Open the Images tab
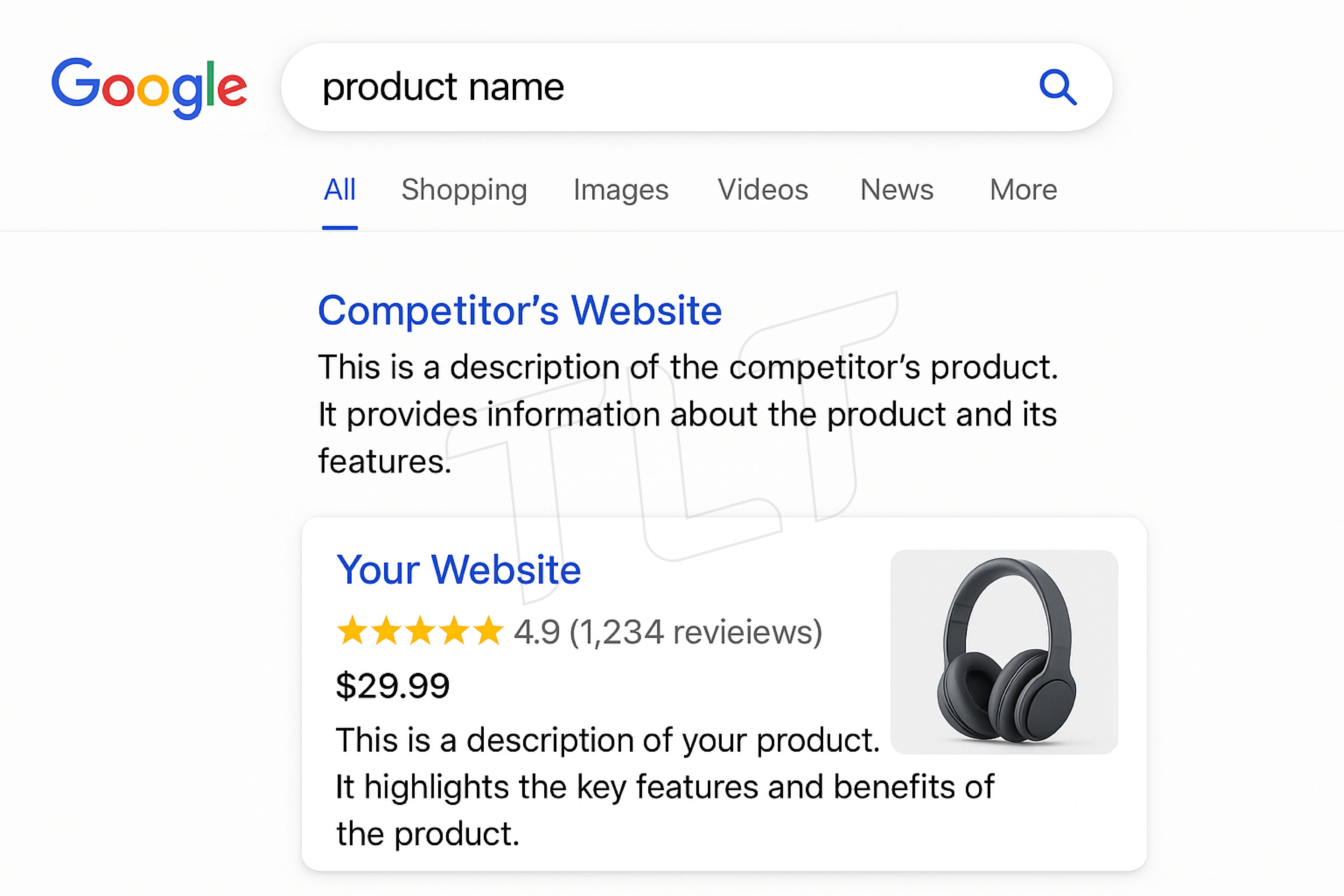 click(x=621, y=190)
